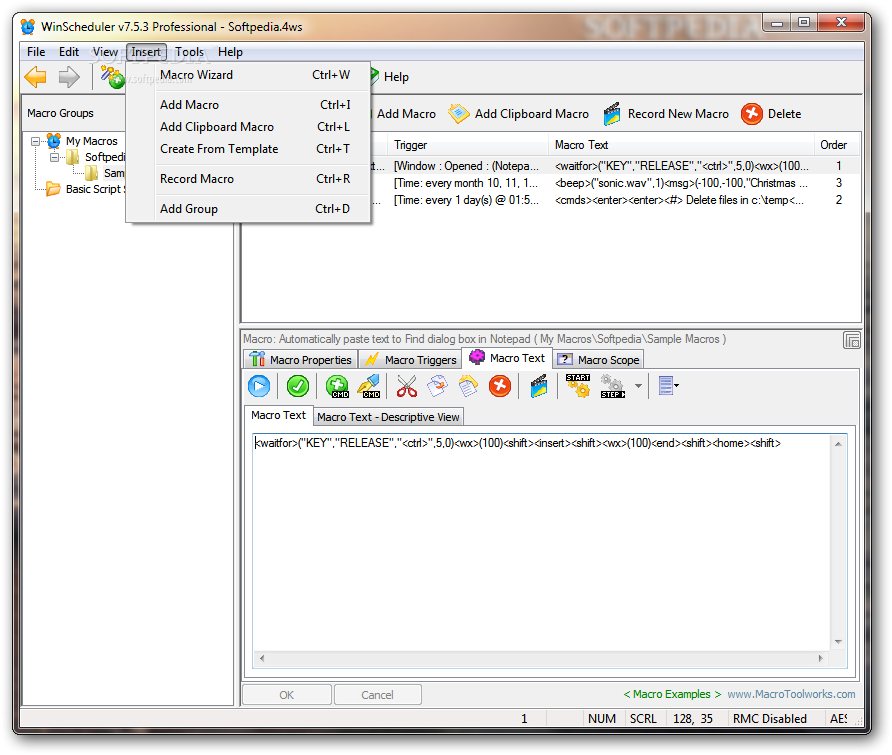This screenshot has height=755, width=892.
Task: Click the scissors Cut icon
Action: (x=407, y=386)
